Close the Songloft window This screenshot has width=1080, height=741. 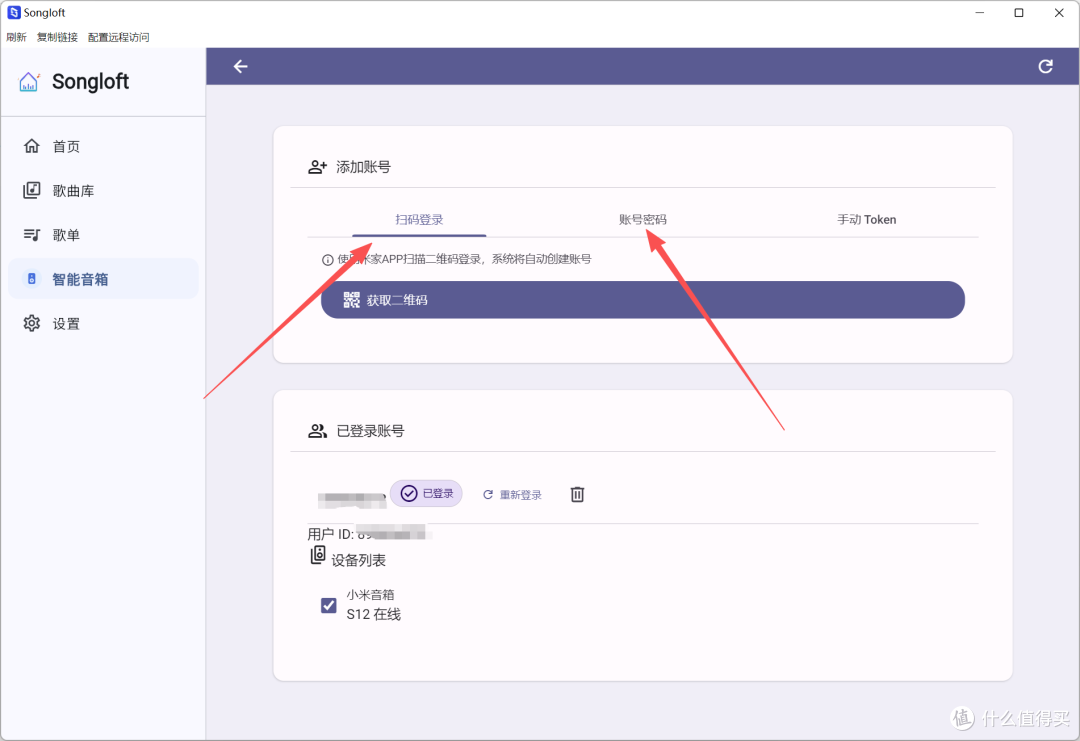1059,12
